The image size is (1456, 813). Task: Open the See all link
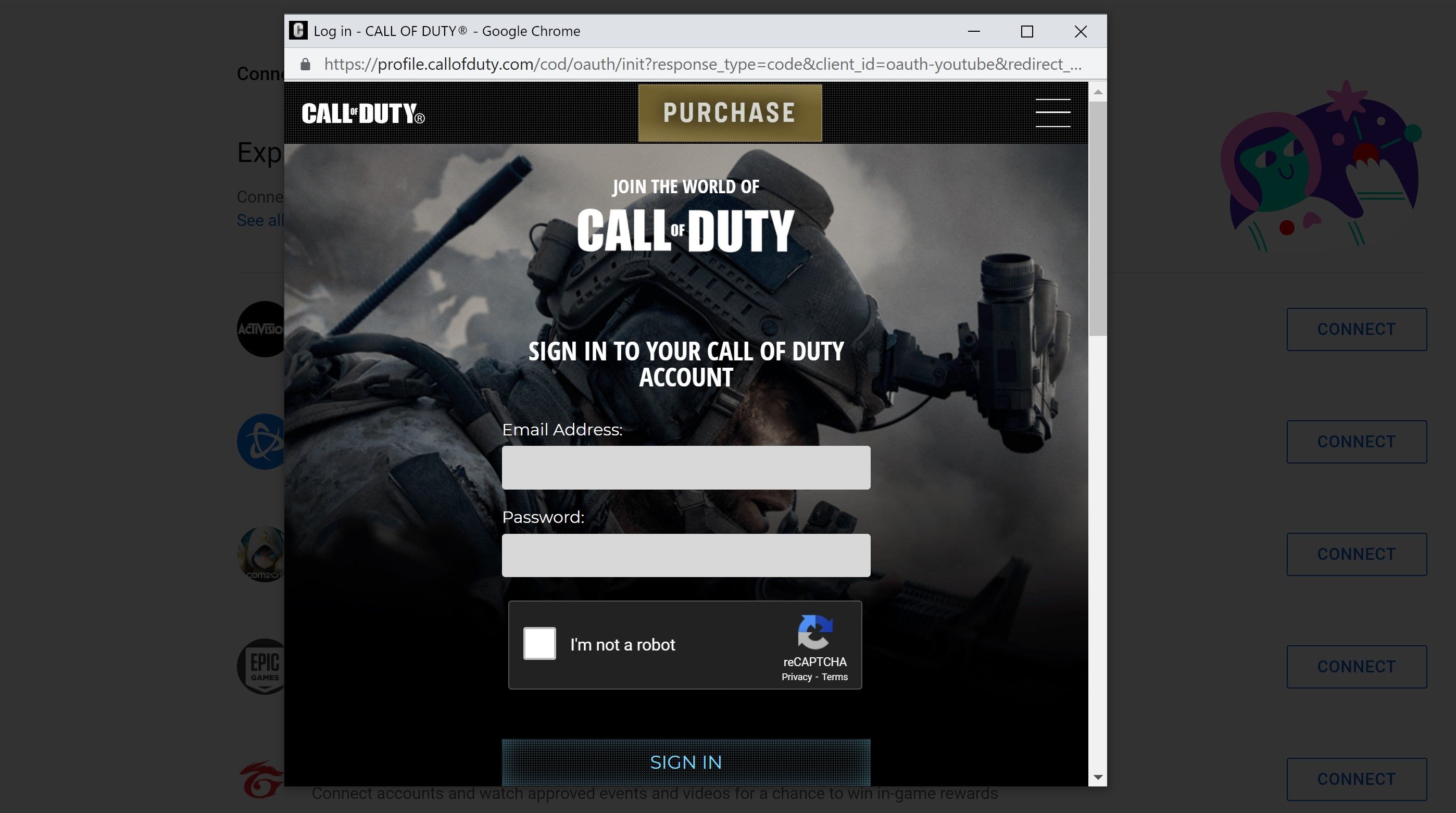pyautogui.click(x=259, y=220)
